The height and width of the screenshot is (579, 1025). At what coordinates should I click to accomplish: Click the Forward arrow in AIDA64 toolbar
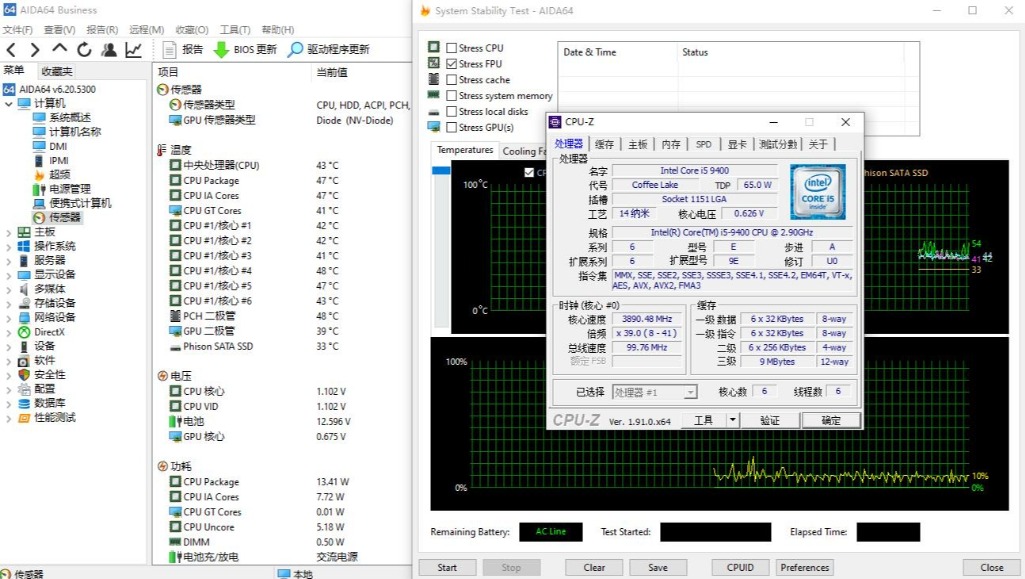tap(35, 50)
